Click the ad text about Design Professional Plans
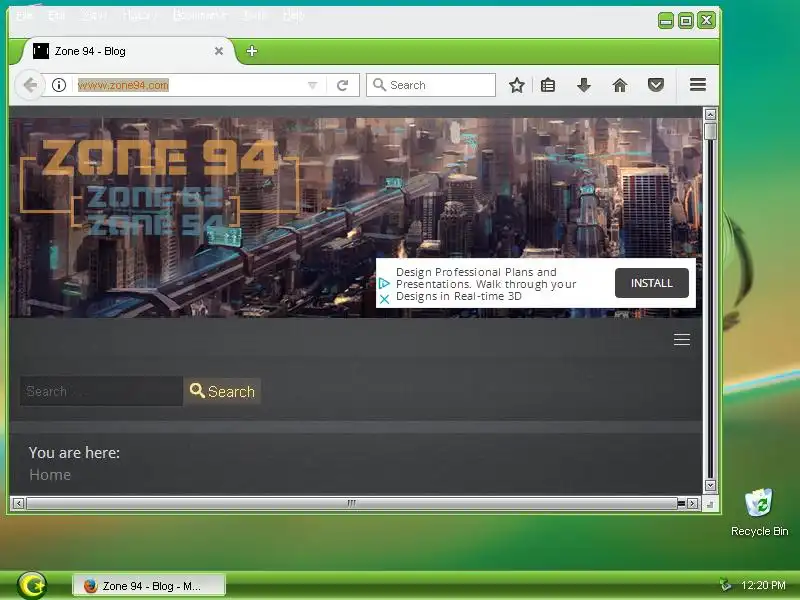Viewport: 800px width, 600px height. point(486,284)
